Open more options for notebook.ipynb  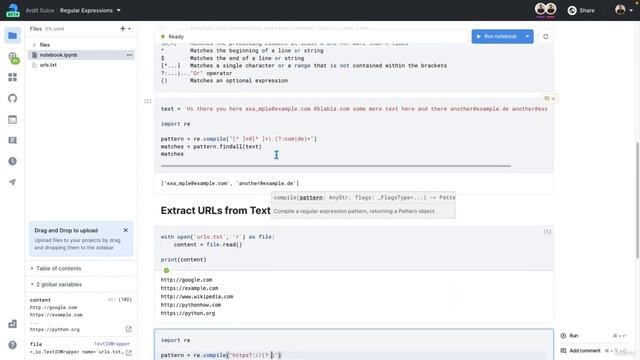pyautogui.click(x=129, y=55)
